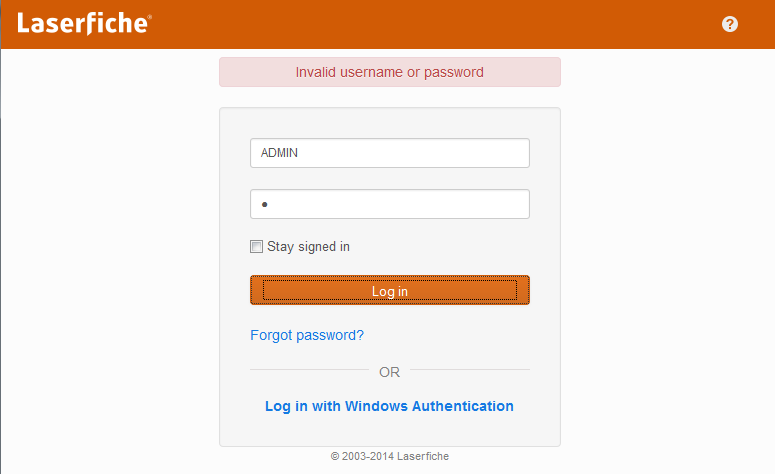Image resolution: width=775 pixels, height=474 pixels.
Task: Click empty right side of username field
Action: pos(445,153)
